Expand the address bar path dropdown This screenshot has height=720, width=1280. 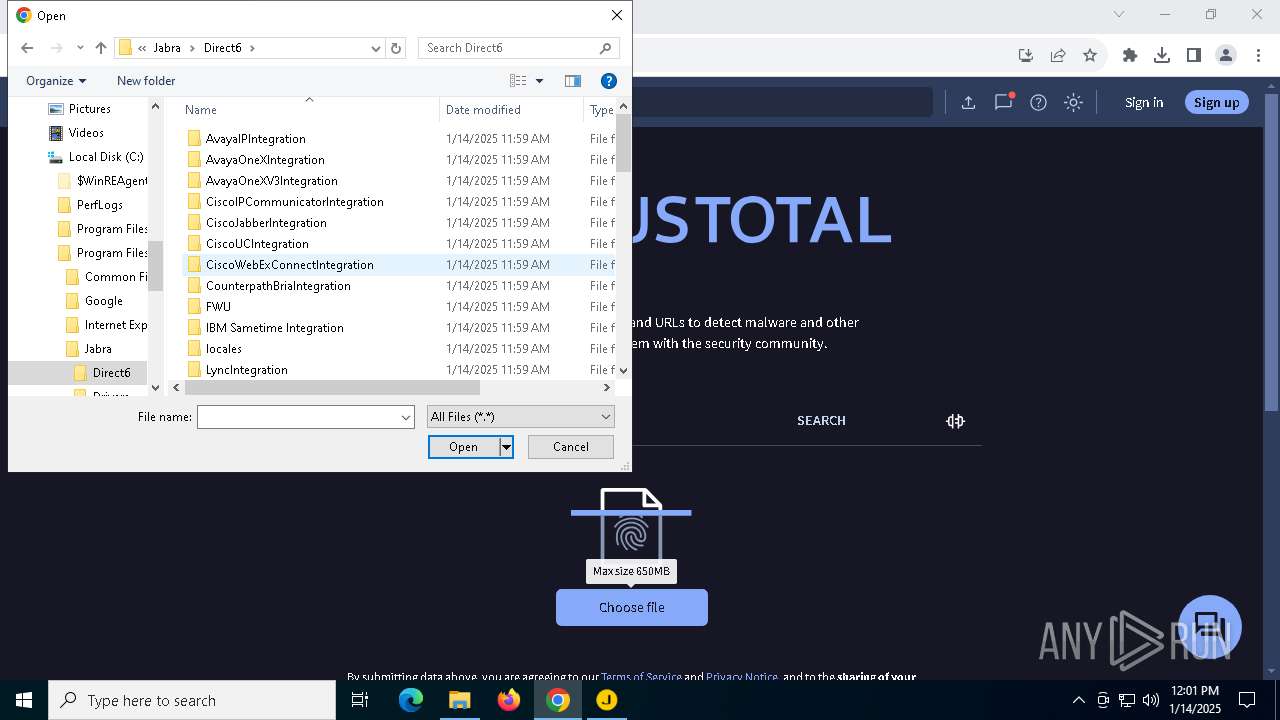click(x=376, y=48)
